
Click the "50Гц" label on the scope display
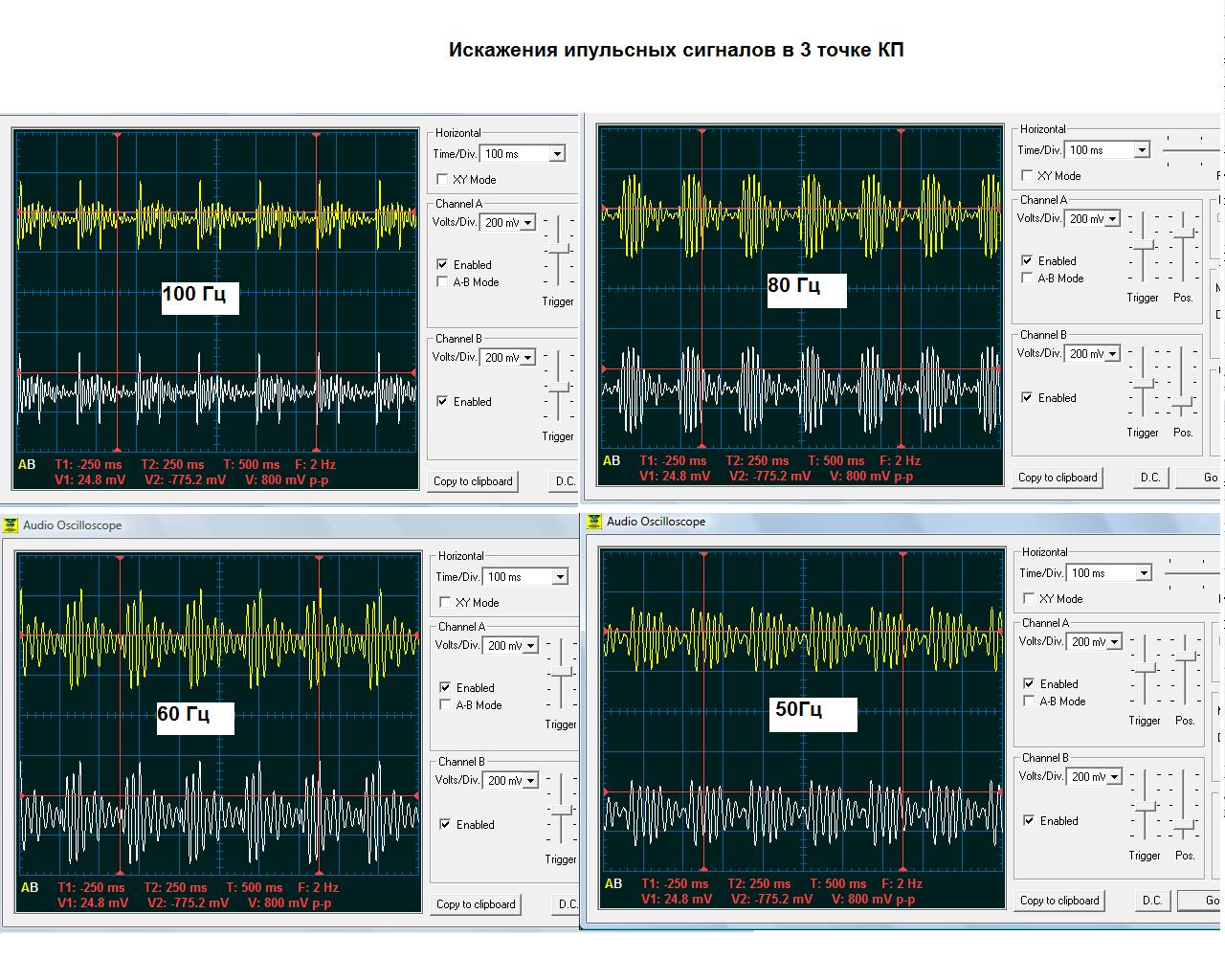pyautogui.click(x=799, y=709)
